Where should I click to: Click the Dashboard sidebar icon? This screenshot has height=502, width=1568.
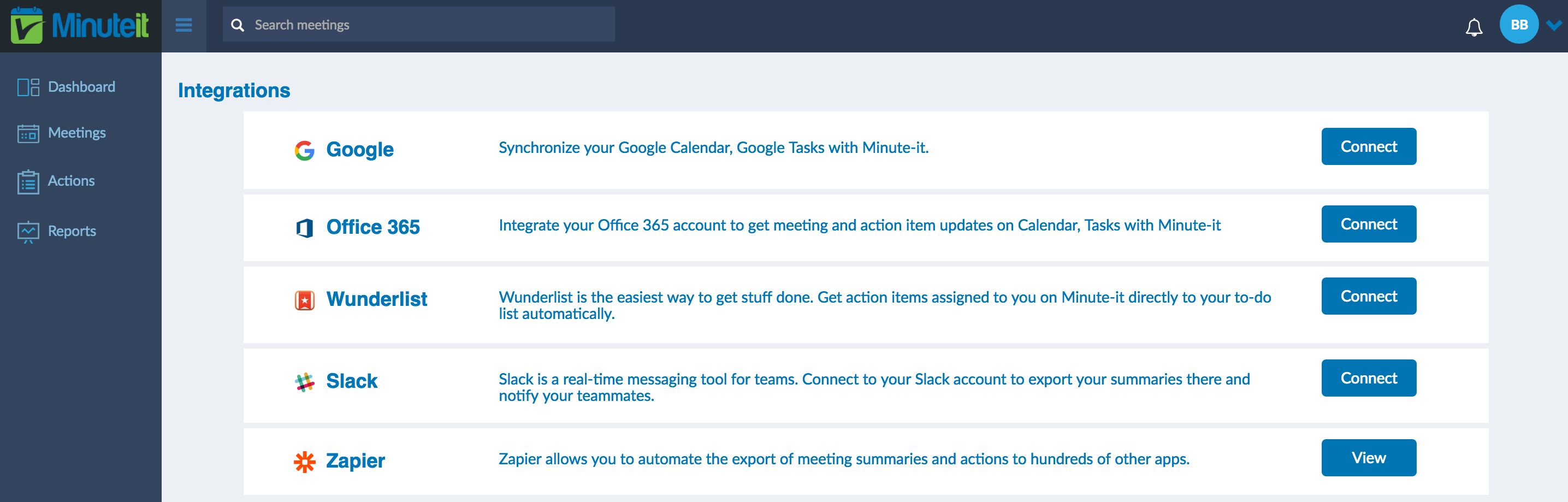[28, 87]
